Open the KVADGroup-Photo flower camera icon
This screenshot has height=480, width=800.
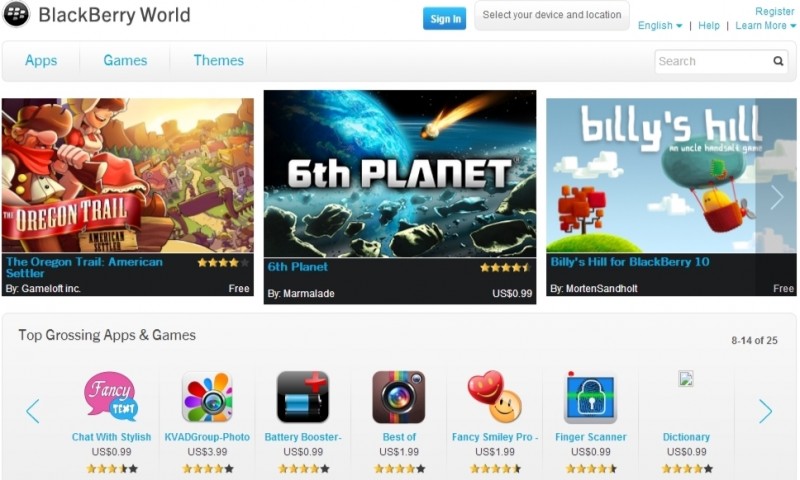207,397
